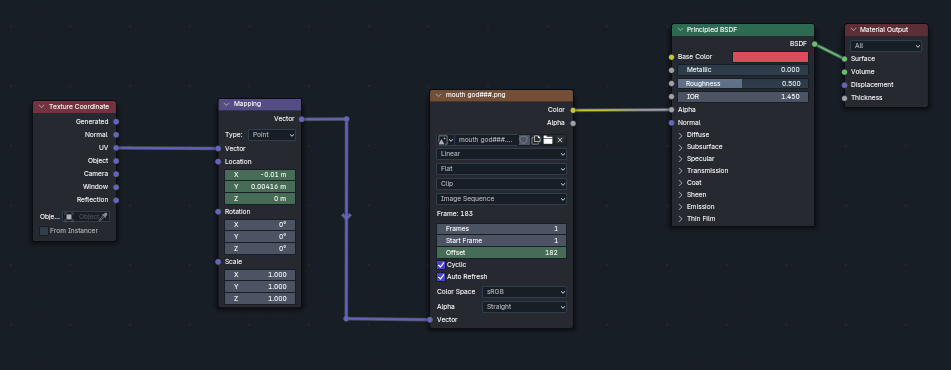This screenshot has height=370, width=951.
Task: Click the new image copy icon
Action: (536, 140)
